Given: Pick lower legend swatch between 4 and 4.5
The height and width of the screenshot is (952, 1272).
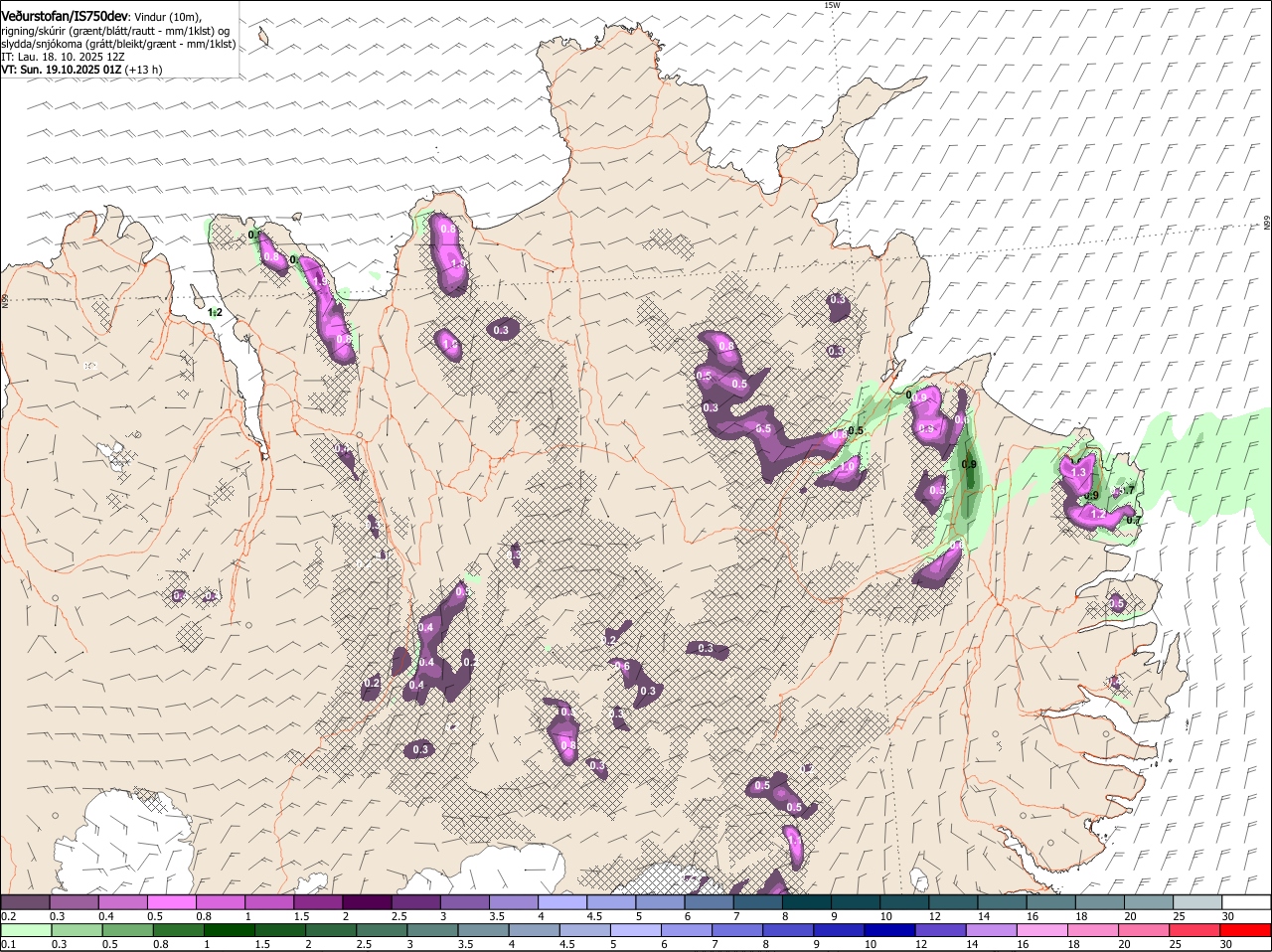Looking at the screenshot, I should [534, 930].
